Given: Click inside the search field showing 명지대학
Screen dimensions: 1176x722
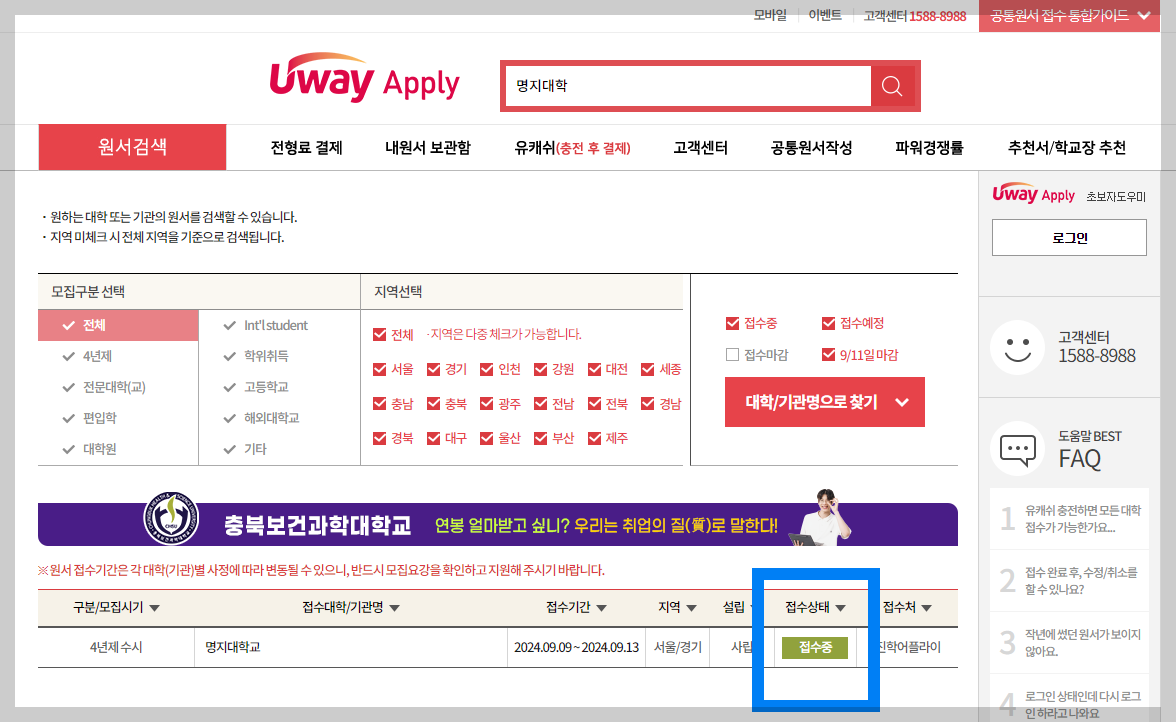Looking at the screenshot, I should point(688,86).
